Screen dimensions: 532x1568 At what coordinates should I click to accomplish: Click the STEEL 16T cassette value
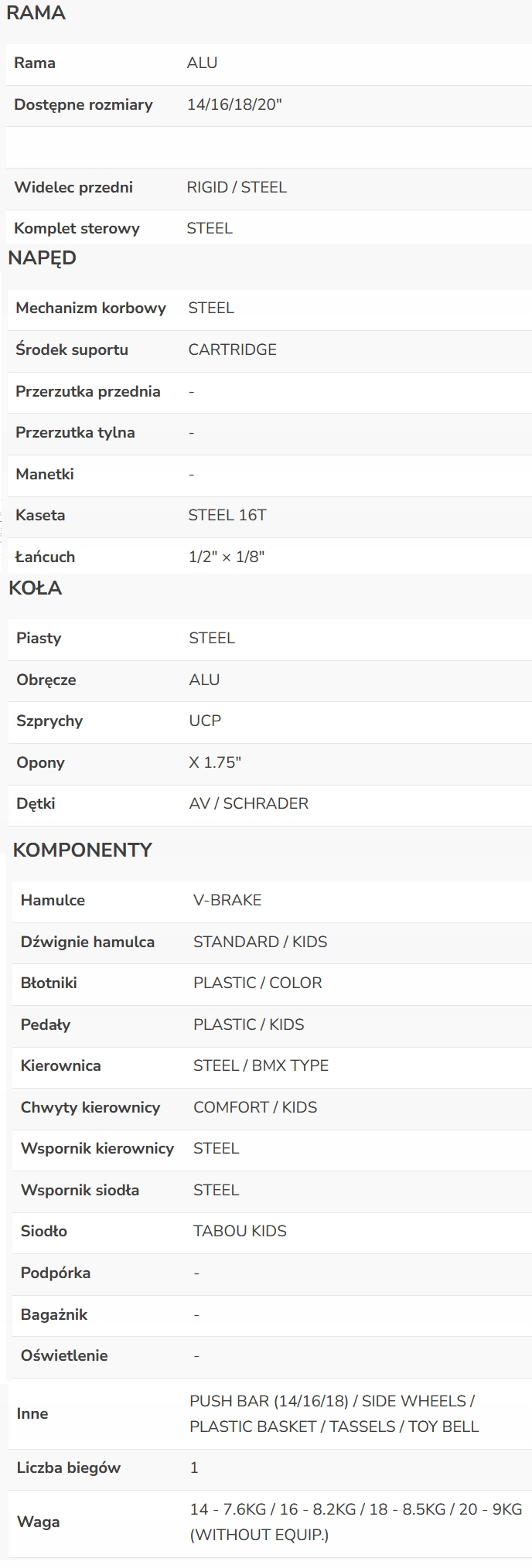(x=227, y=516)
